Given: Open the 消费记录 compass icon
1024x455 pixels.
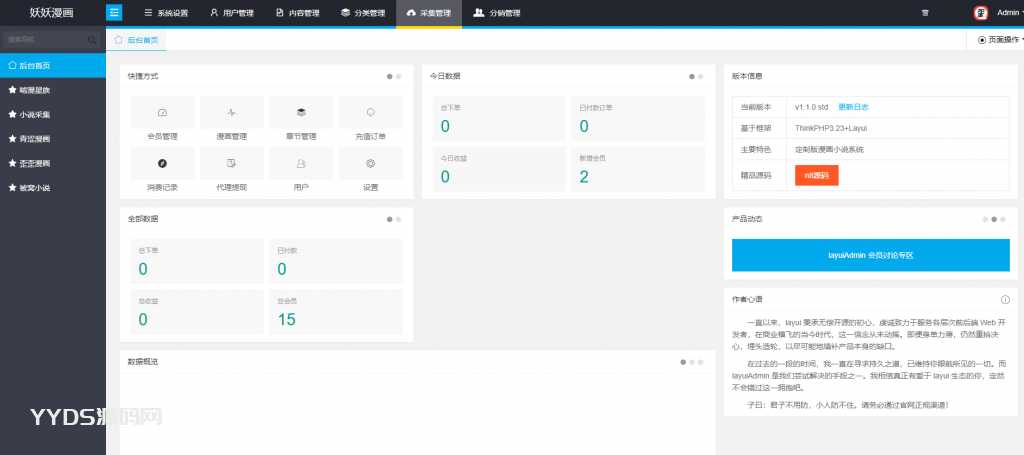Looking at the screenshot, I should click(x=162, y=163).
